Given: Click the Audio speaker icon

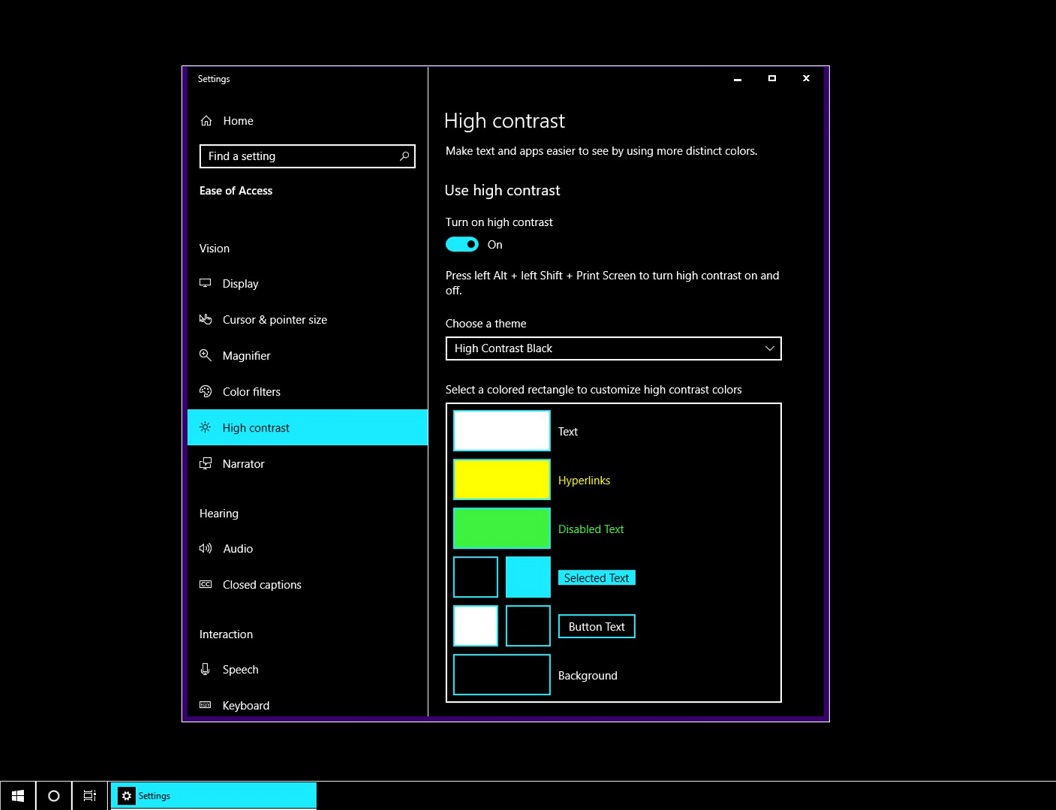Looking at the screenshot, I should click(206, 549).
